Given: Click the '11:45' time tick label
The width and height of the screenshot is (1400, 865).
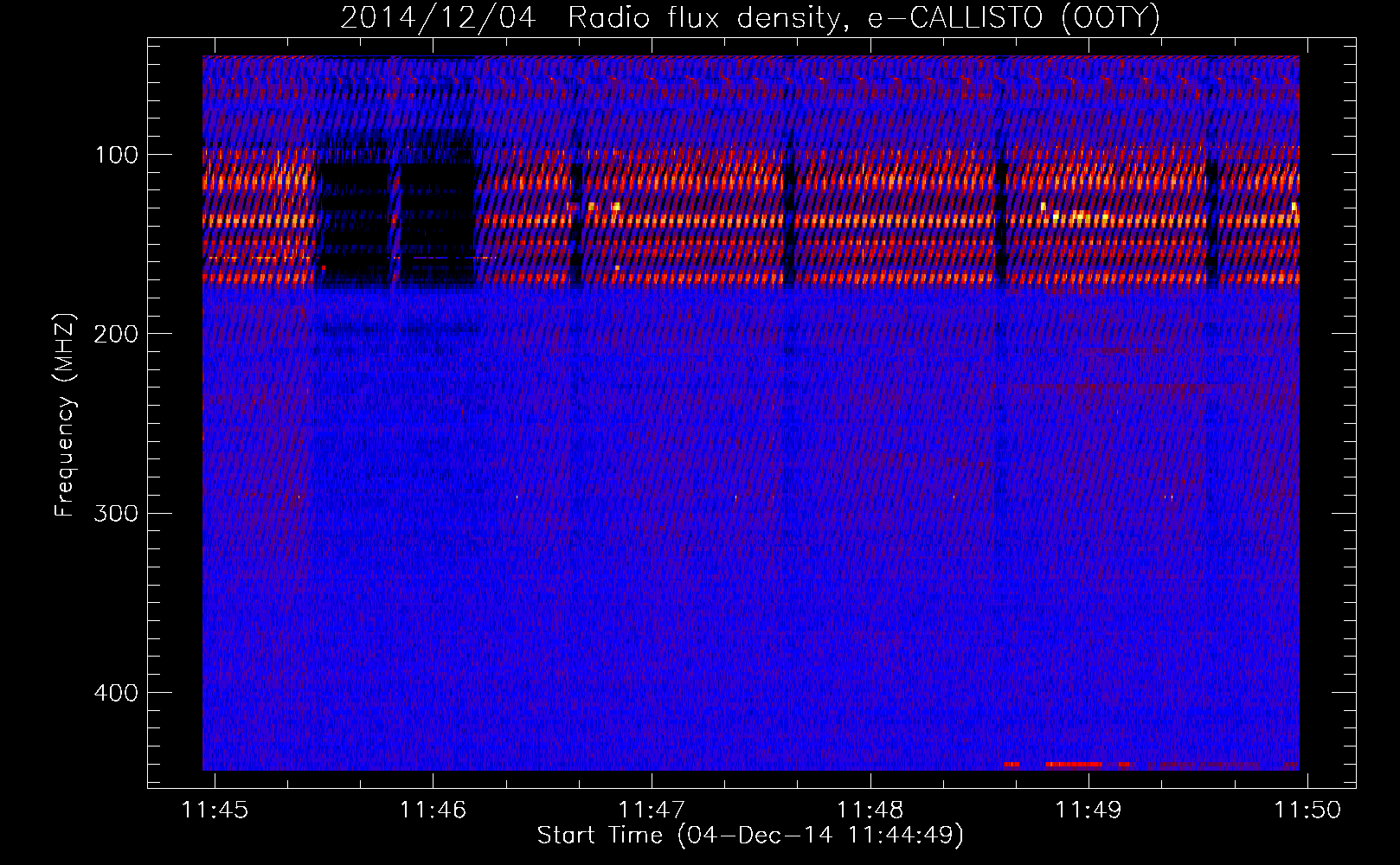Looking at the screenshot, I should (x=215, y=810).
